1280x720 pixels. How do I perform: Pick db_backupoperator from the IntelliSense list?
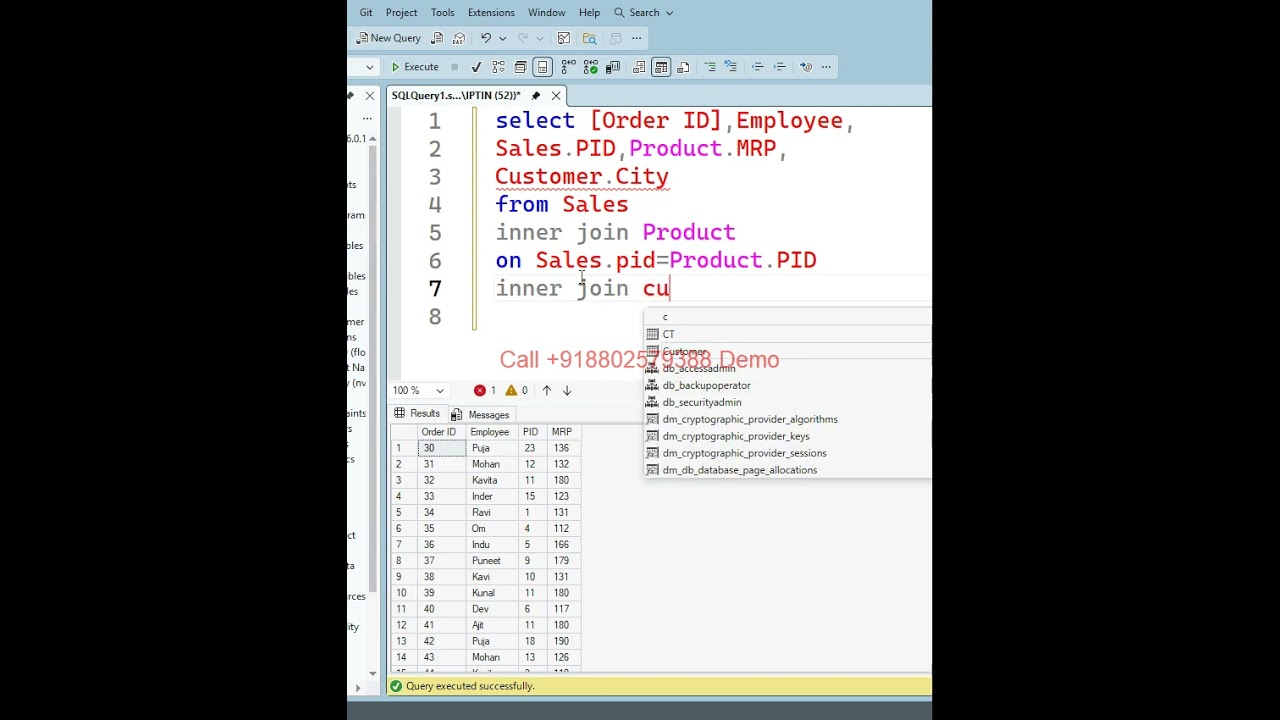click(x=788, y=385)
